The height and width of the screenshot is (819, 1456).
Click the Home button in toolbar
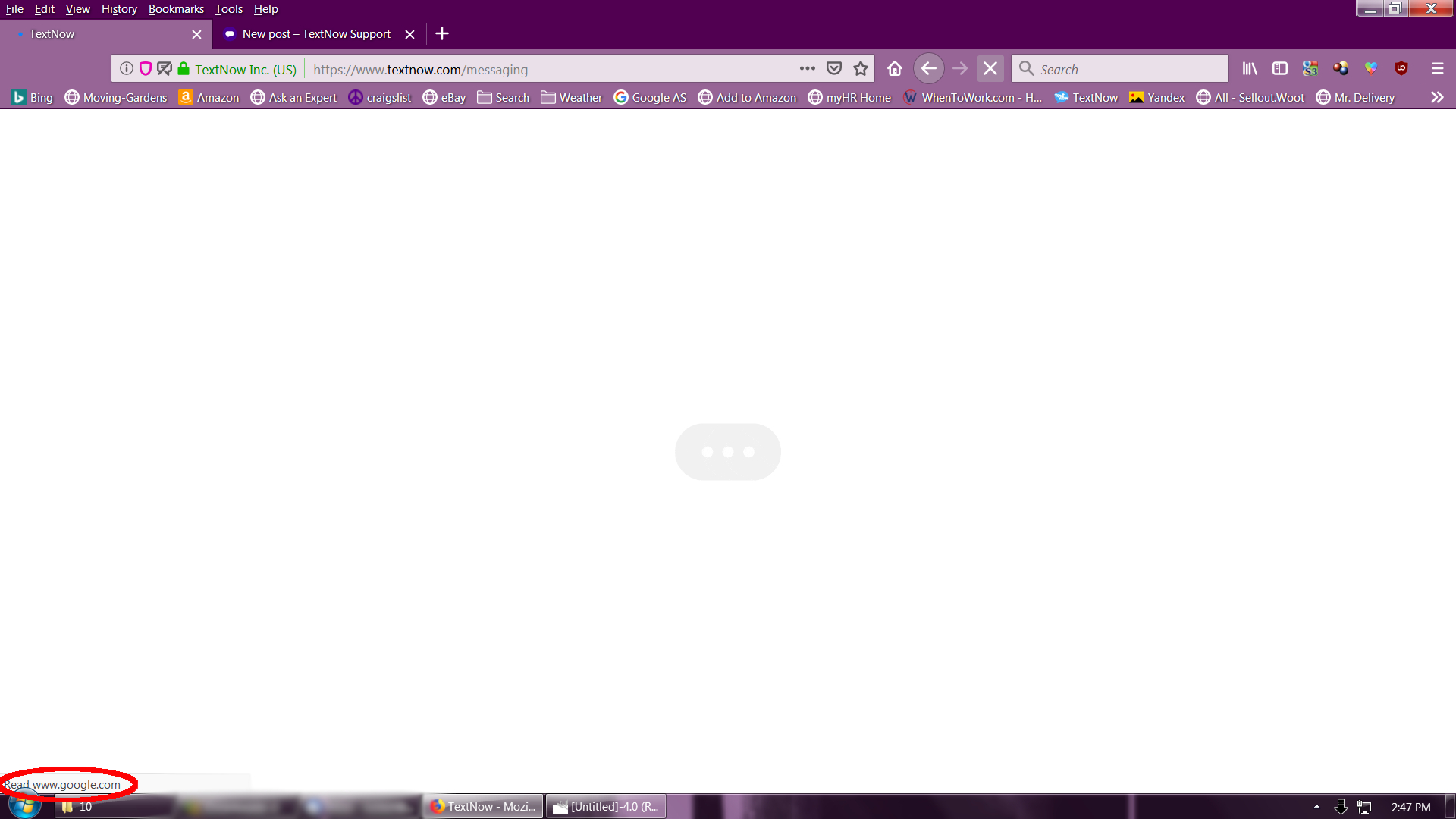[x=895, y=69]
